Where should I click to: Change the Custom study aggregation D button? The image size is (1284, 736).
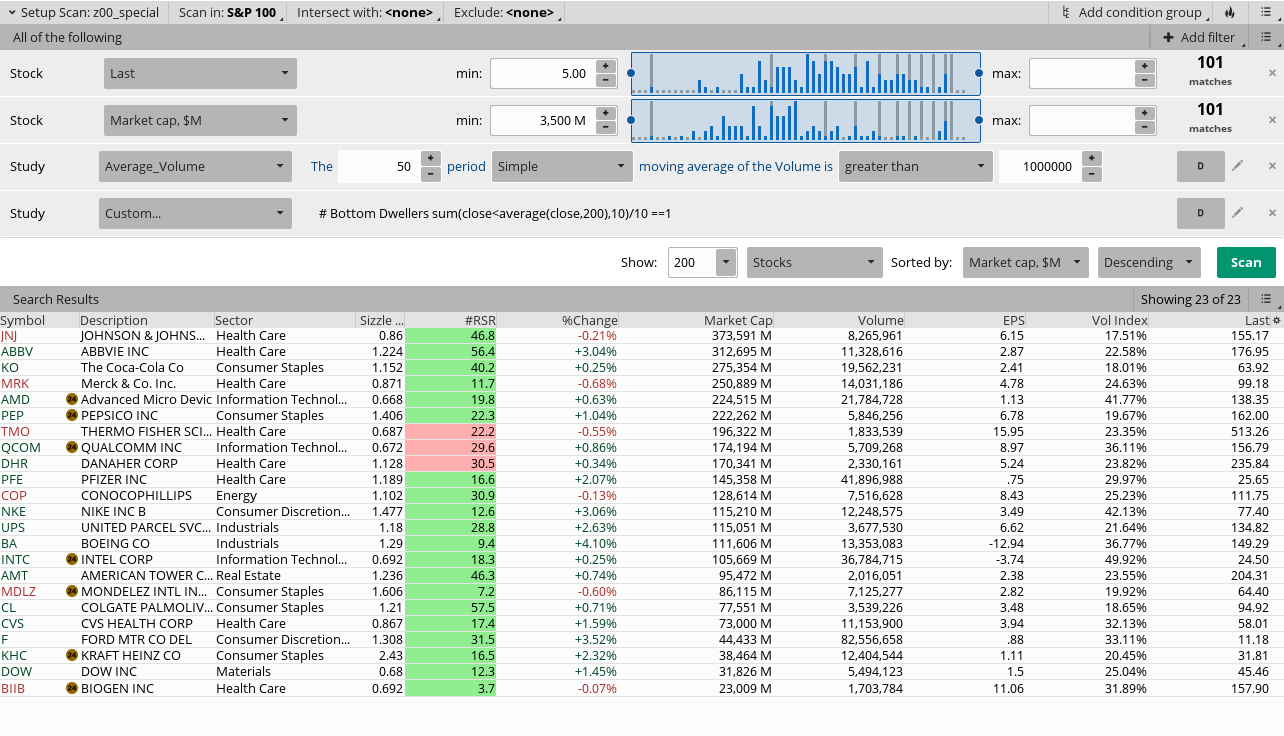[1201, 213]
